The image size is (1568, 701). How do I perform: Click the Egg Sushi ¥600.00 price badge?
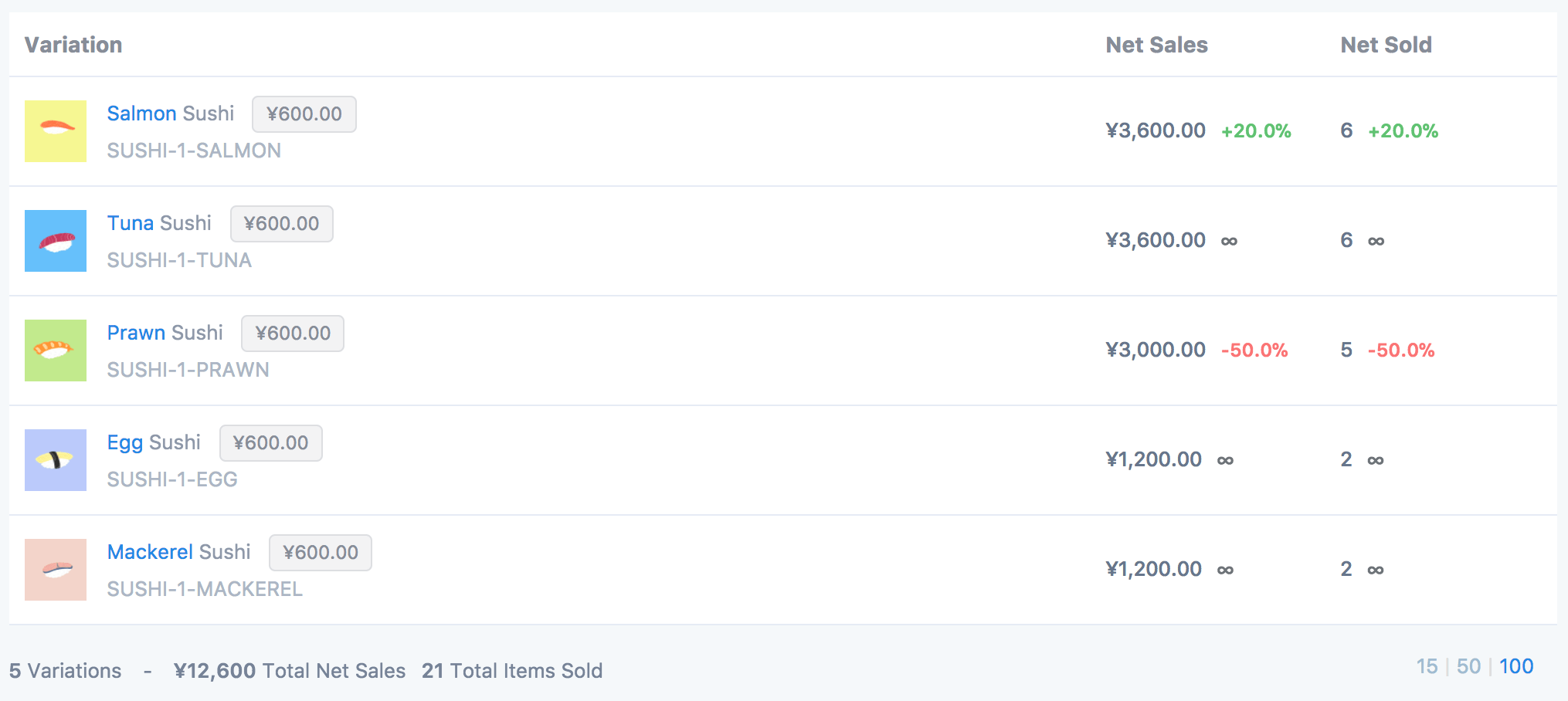(x=271, y=443)
